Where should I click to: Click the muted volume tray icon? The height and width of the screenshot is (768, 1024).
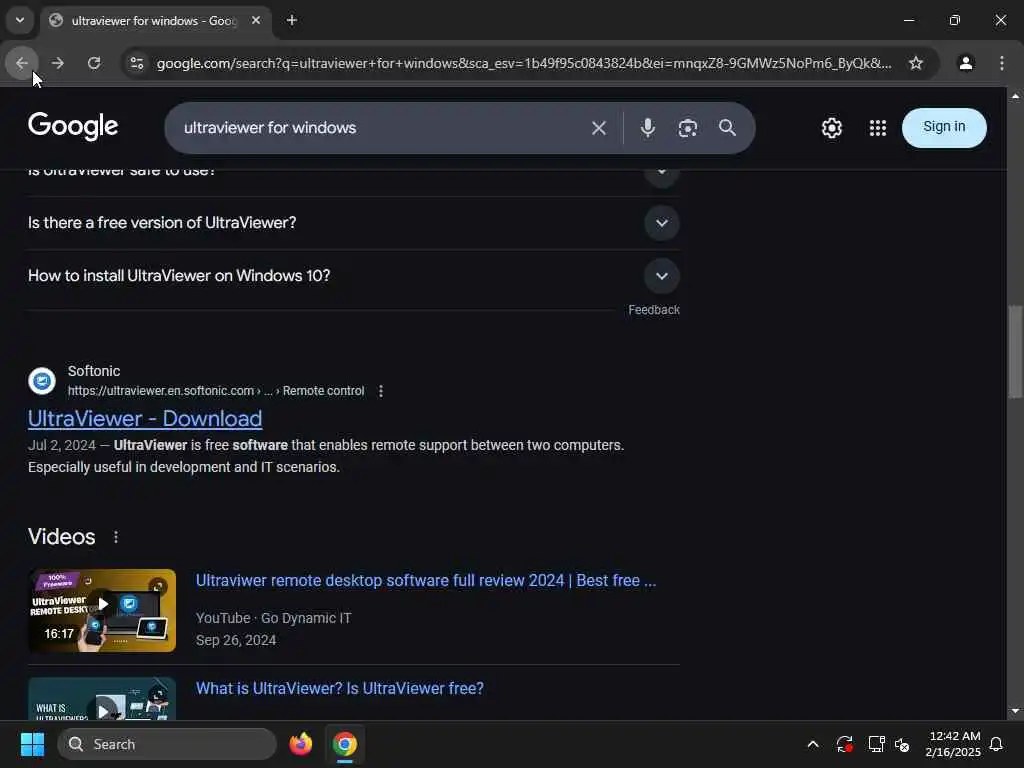(903, 744)
